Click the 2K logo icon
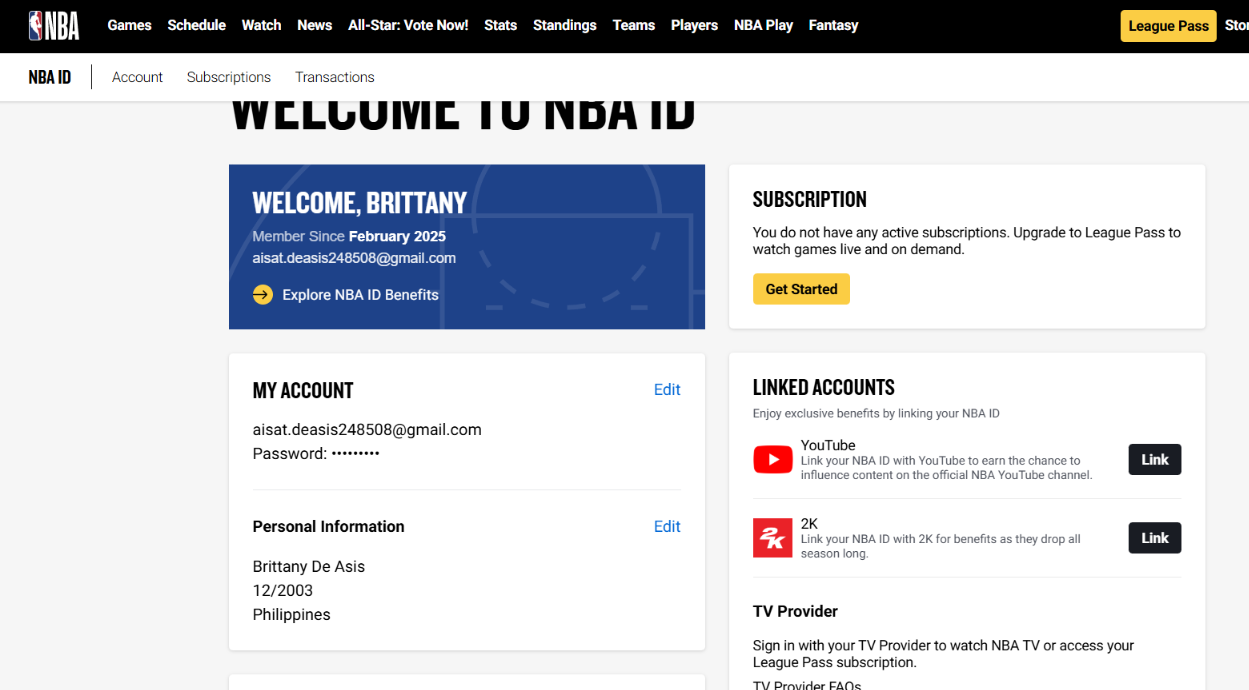1249x690 pixels. [773, 538]
